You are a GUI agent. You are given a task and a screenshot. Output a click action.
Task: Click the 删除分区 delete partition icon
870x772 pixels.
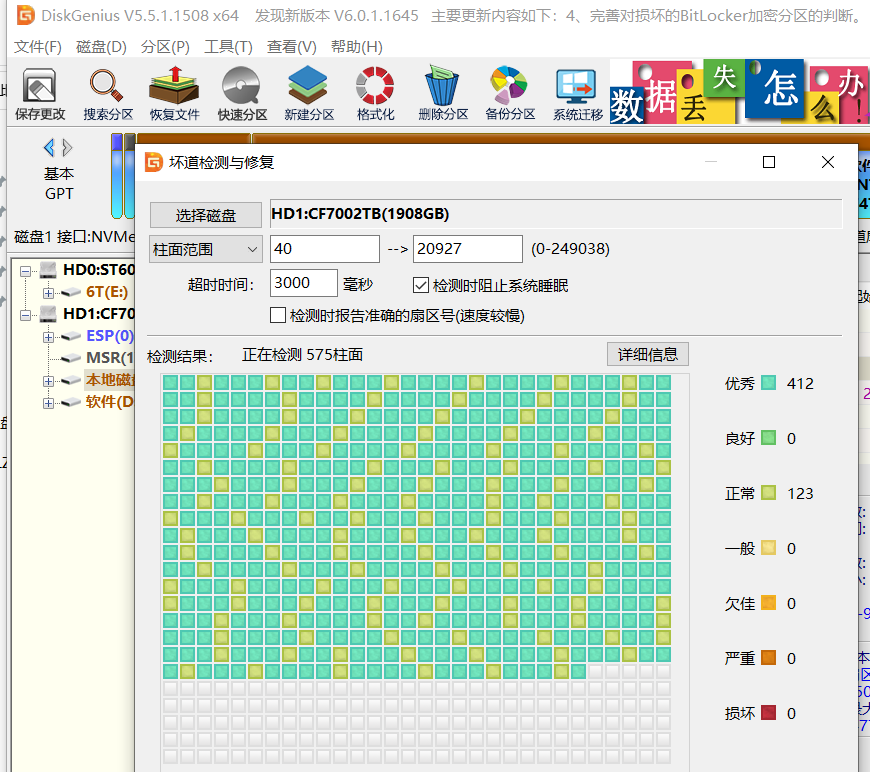pyautogui.click(x=443, y=94)
